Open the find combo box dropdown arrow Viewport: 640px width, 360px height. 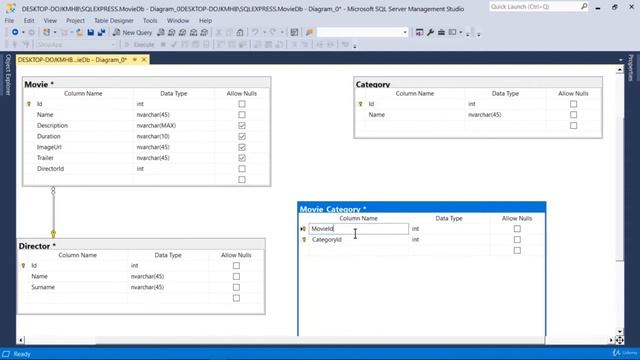point(404,32)
